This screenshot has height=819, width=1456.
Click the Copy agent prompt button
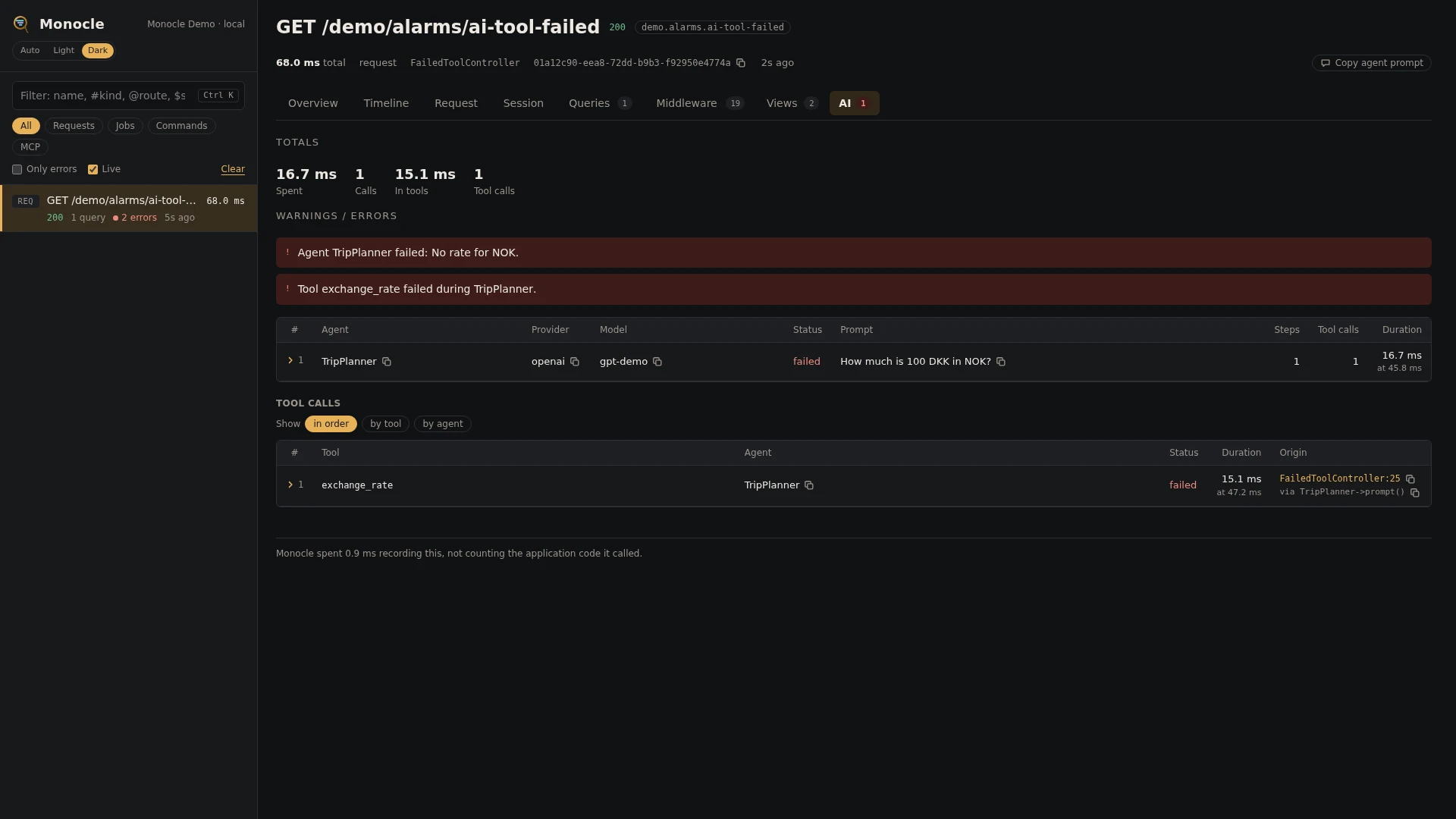click(1372, 63)
